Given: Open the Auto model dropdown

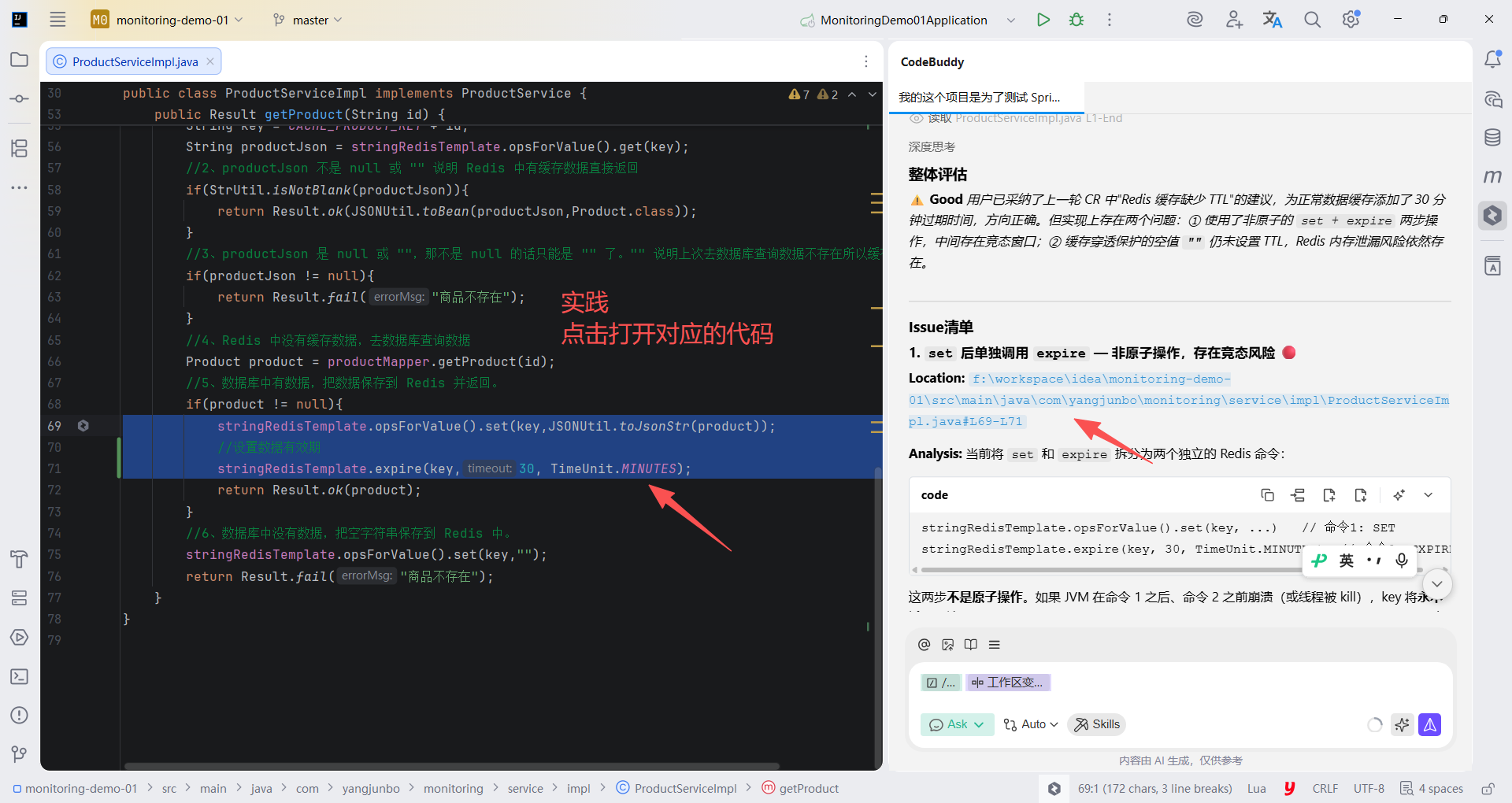Looking at the screenshot, I should coord(1030,724).
